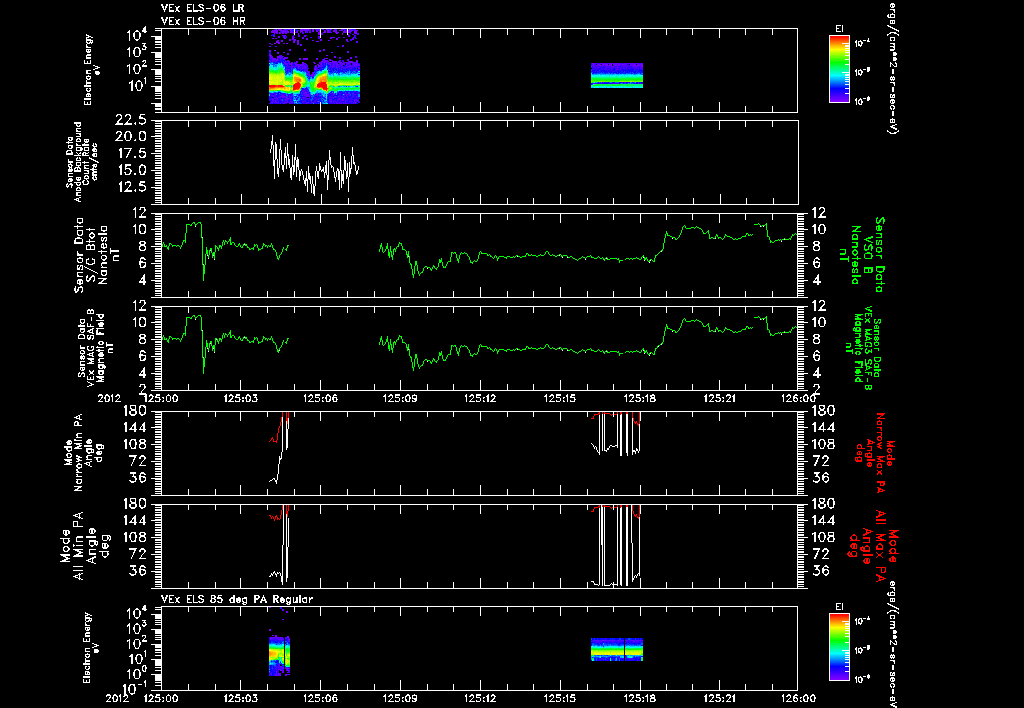Select the small ELS-06 spectrogram block near 125:17
The width and height of the screenshot is (1024, 708).
(617, 75)
